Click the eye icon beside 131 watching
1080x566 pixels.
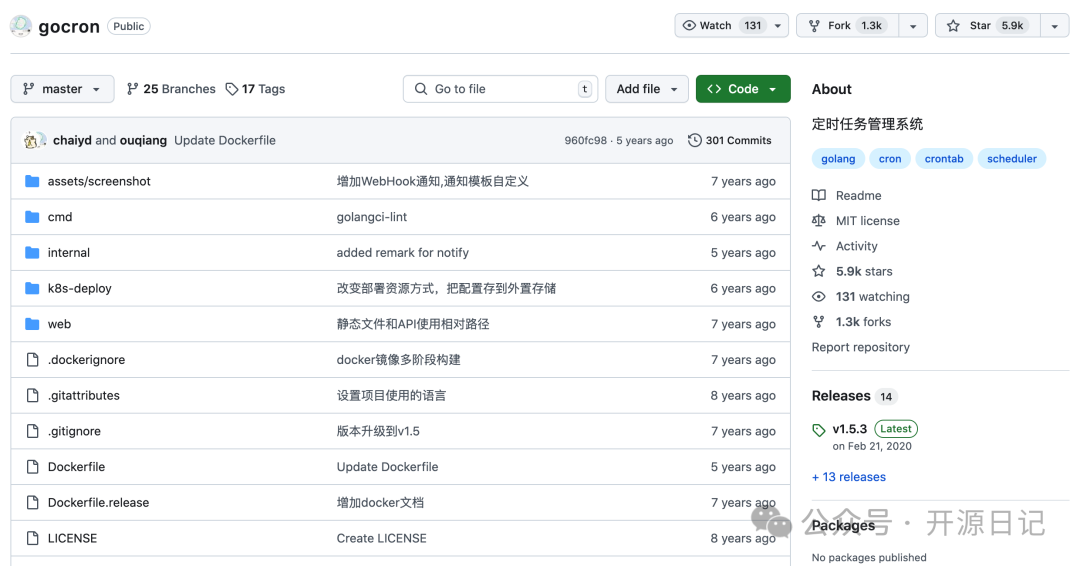819,297
